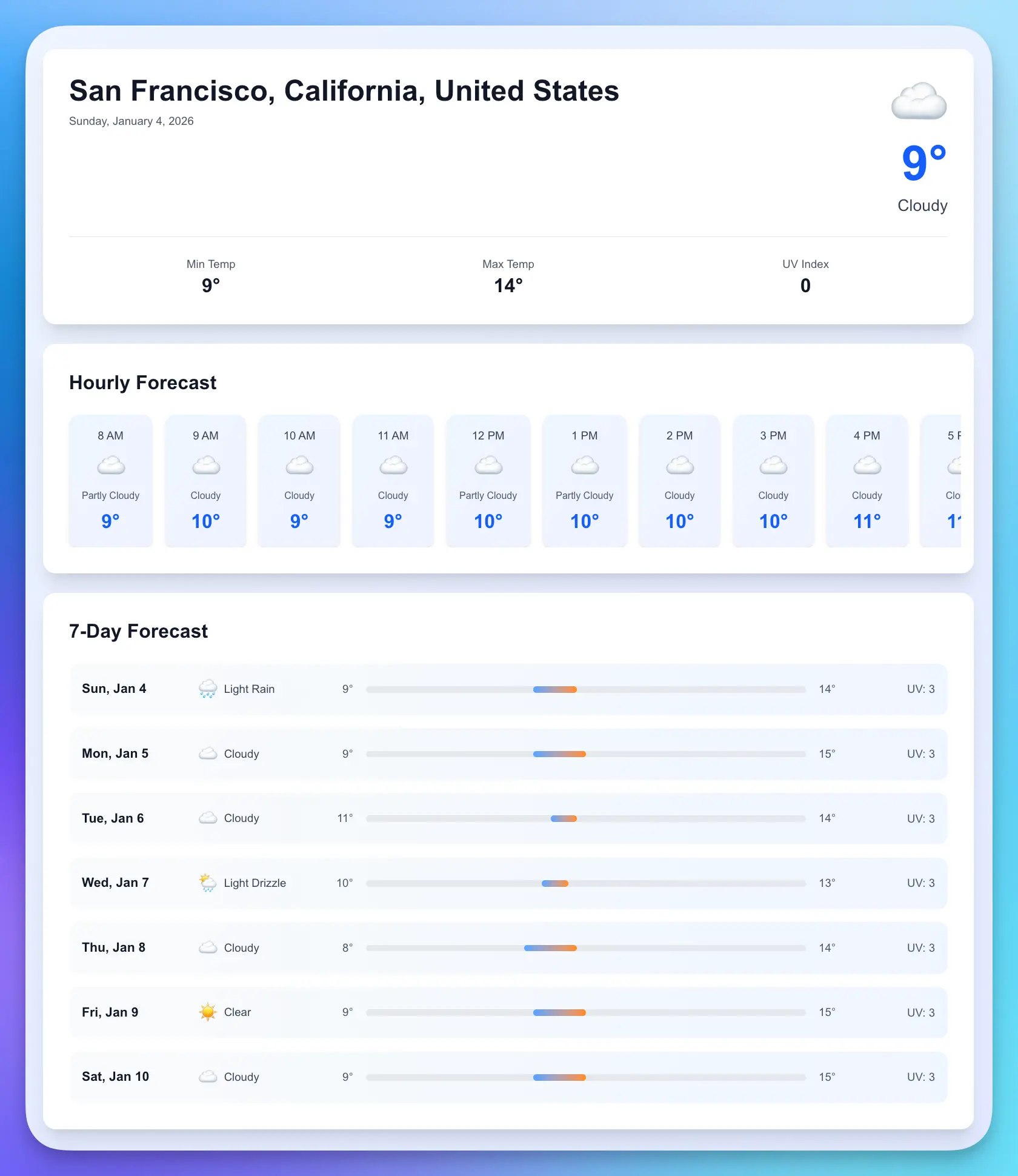Click the temperature range bar for Tue, Jan 6

point(585,818)
